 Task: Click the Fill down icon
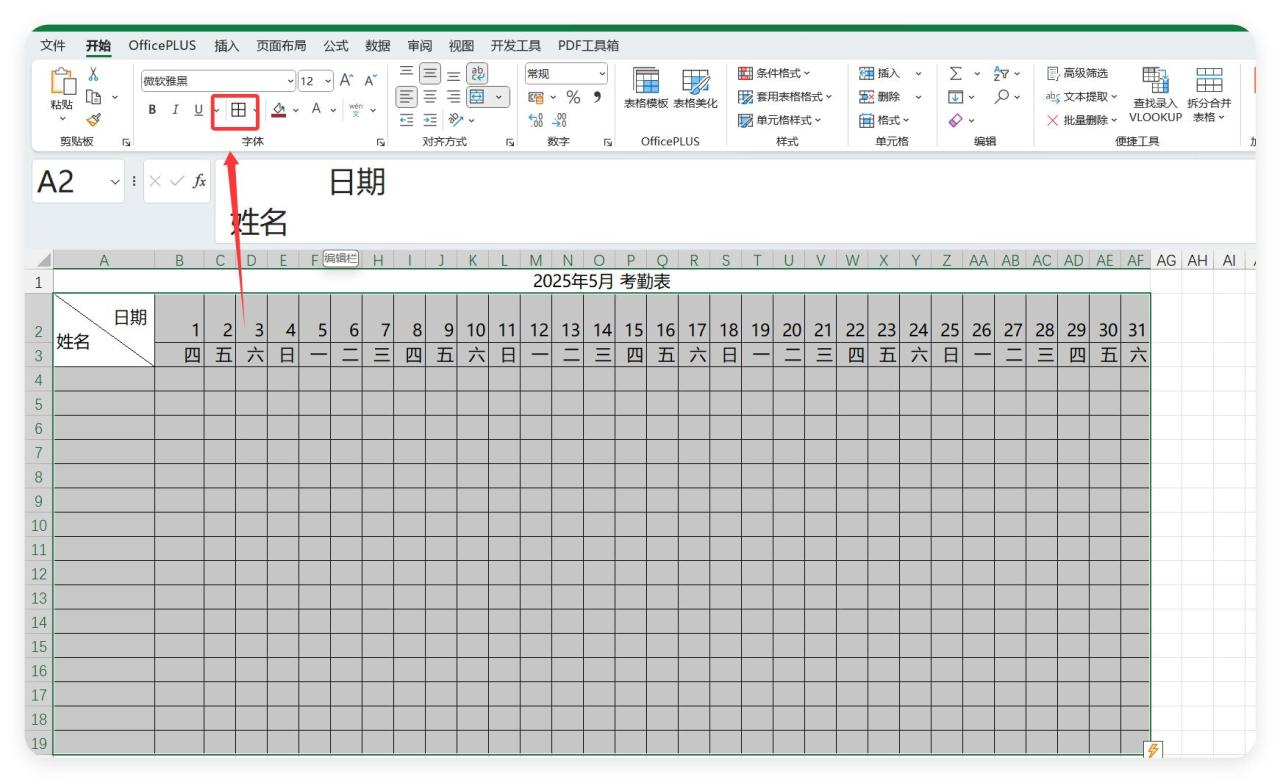954,97
